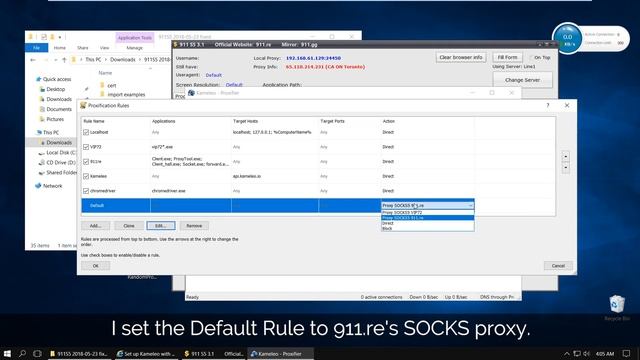
Task: Open help via the question mark icon
Action: 548,105
